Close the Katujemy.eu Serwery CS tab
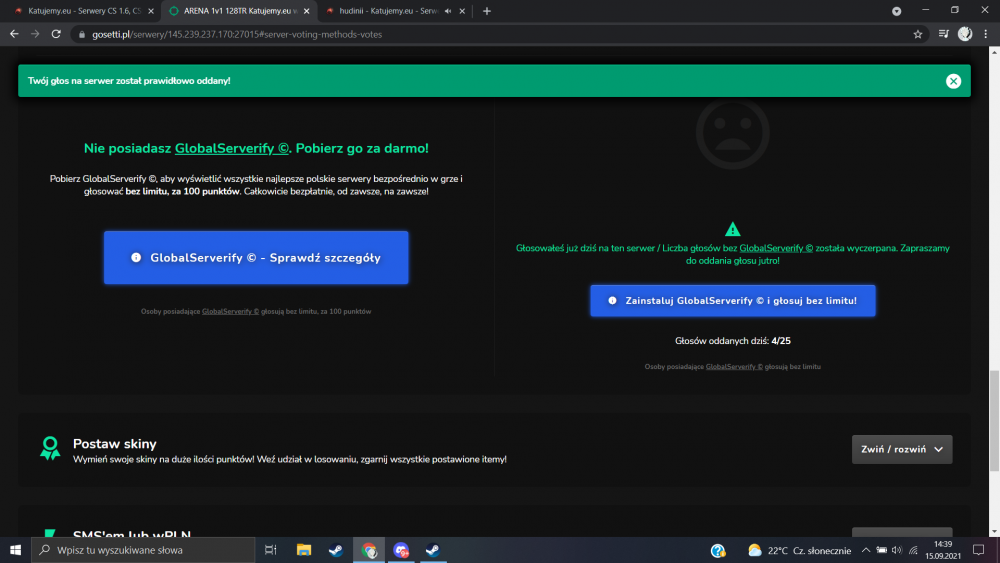The height and width of the screenshot is (563, 1000). (151, 11)
